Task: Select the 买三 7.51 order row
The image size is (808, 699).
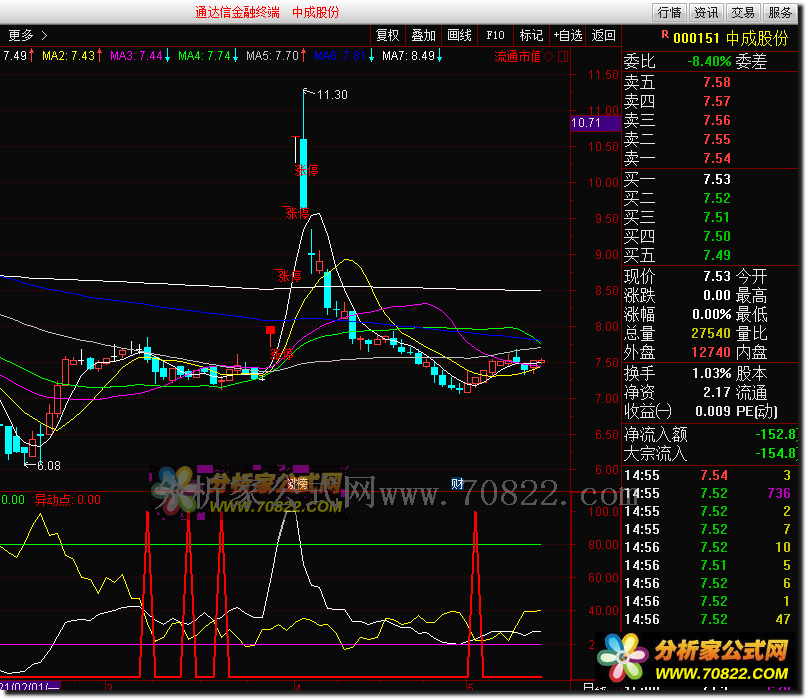Action: pos(711,218)
